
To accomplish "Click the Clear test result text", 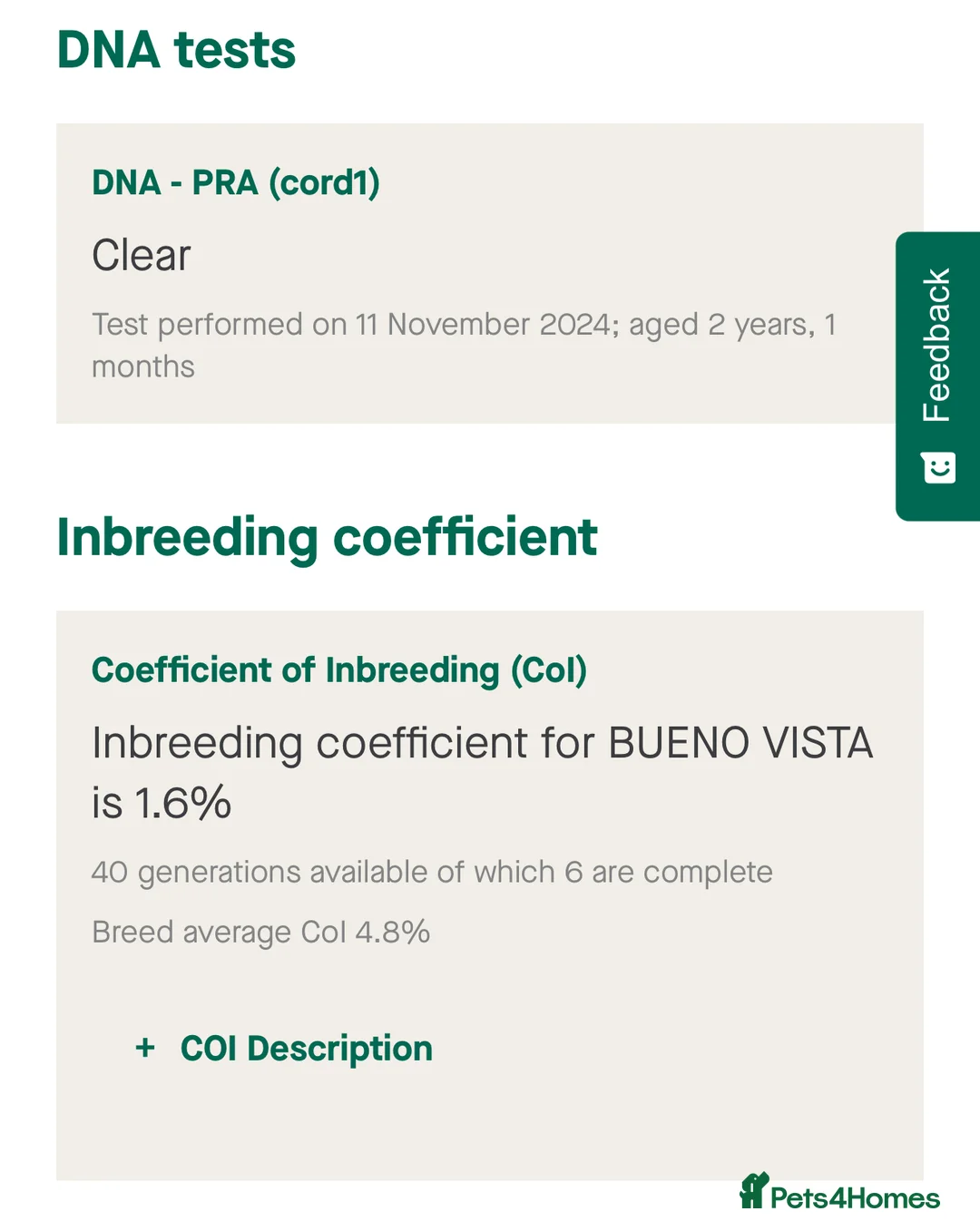I will click(142, 255).
